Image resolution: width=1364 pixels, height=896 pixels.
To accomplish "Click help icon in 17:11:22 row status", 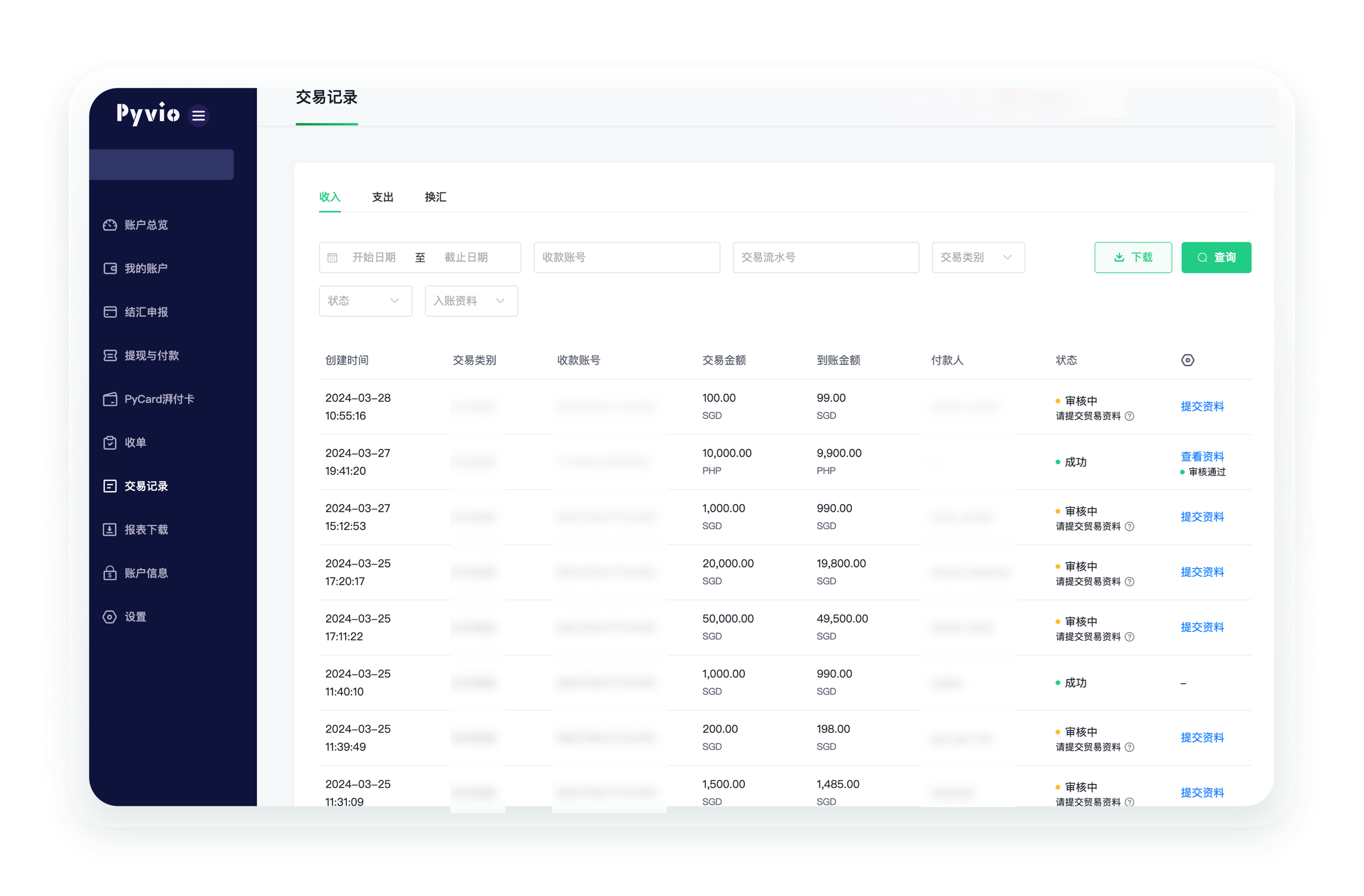I will tap(1130, 637).
